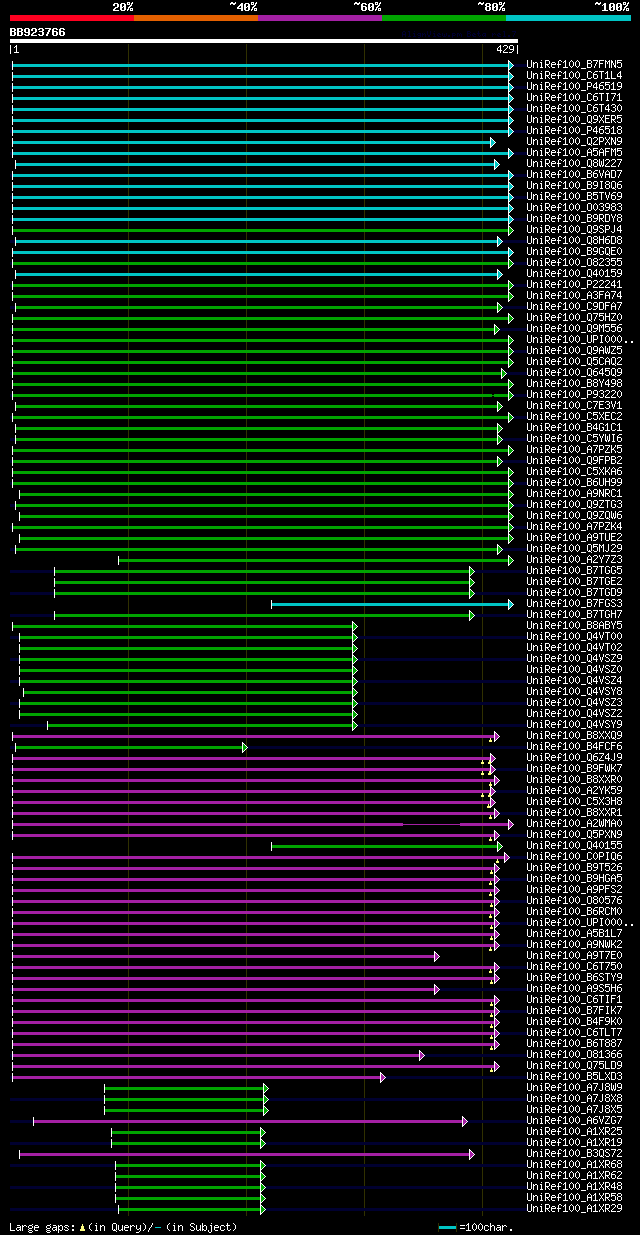Select the UniRef100_O82355 label

574,262
